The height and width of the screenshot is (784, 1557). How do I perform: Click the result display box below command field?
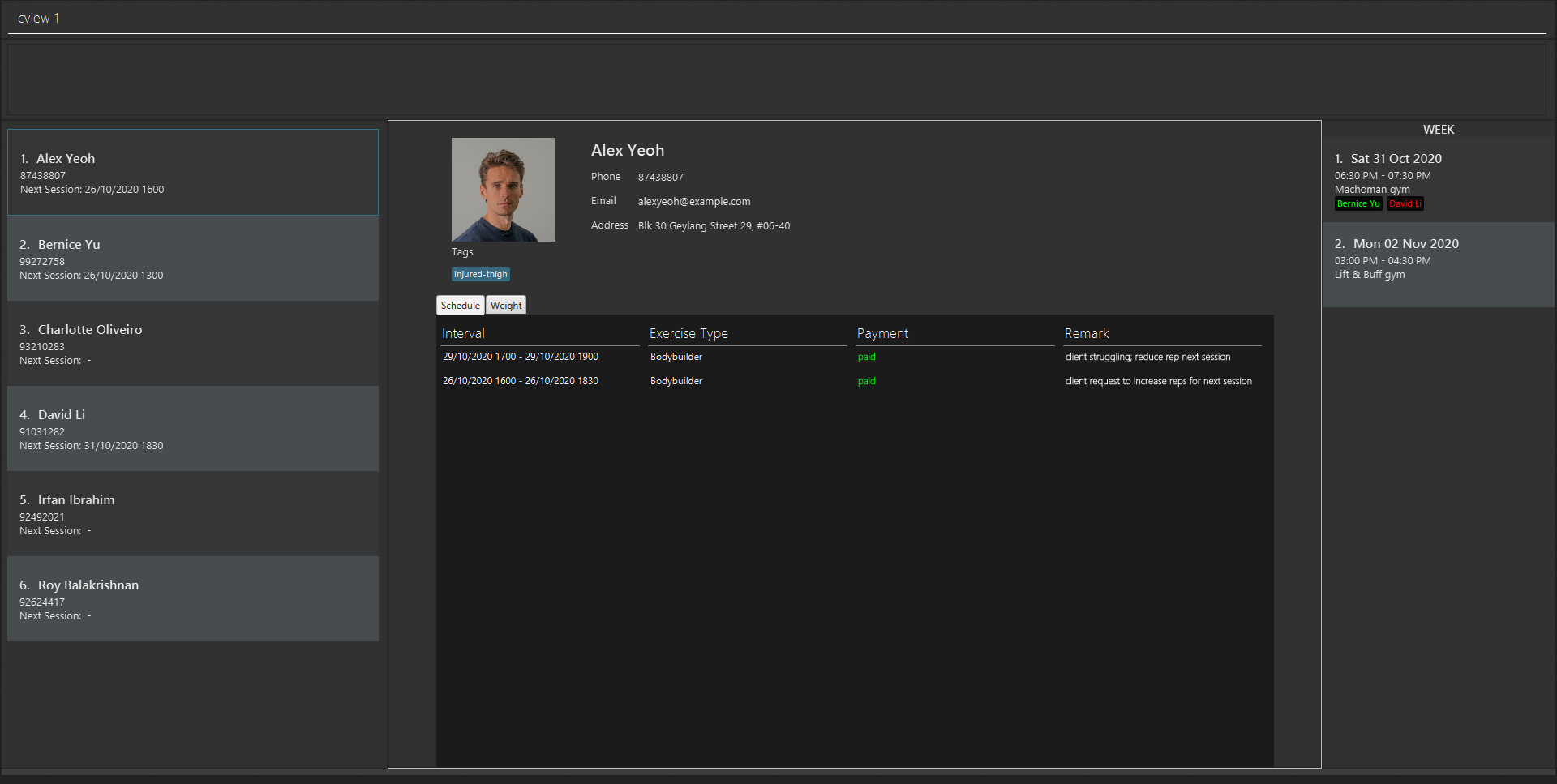tap(777, 79)
